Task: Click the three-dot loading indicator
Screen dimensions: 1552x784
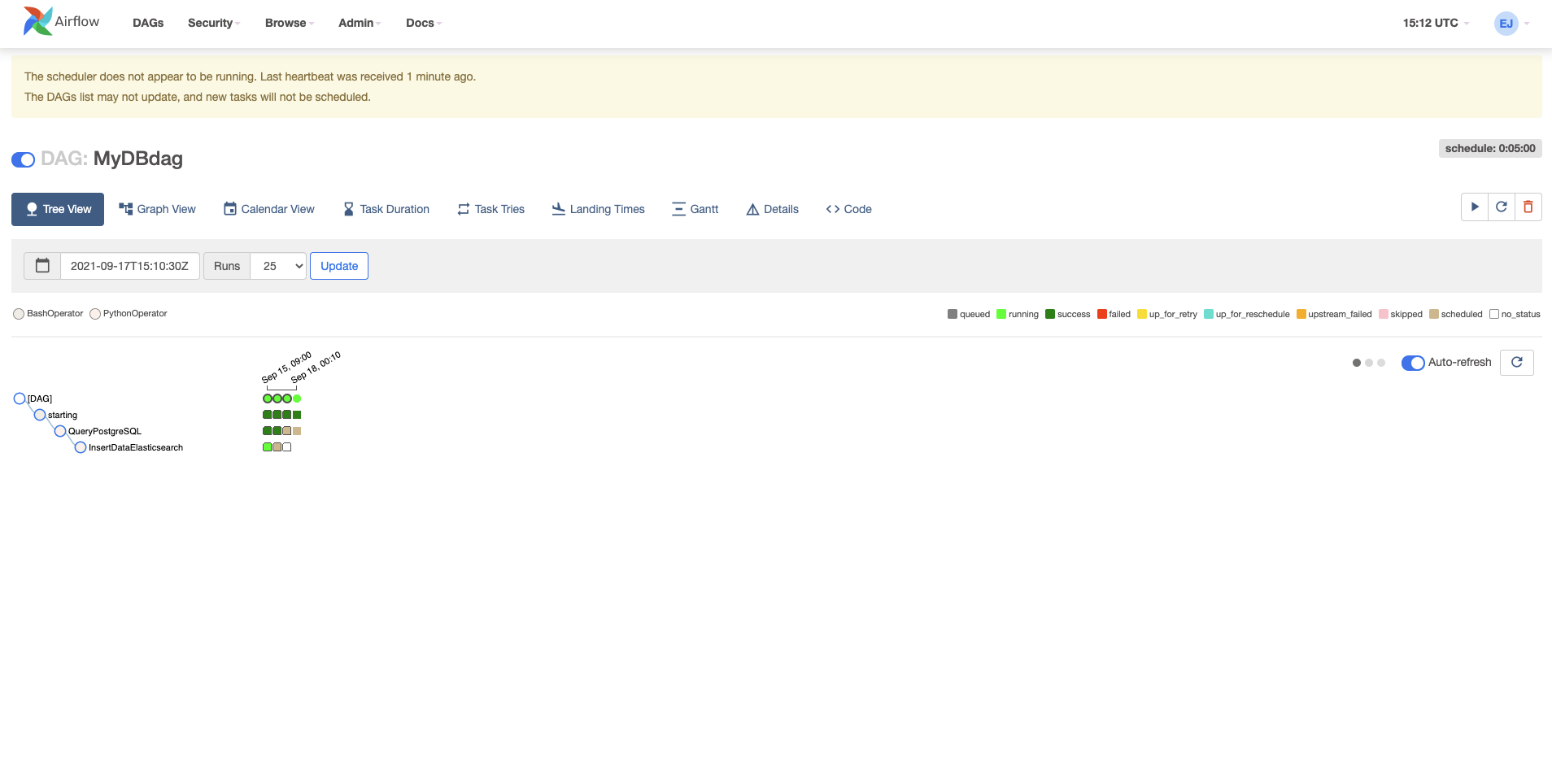Action: (x=1369, y=363)
